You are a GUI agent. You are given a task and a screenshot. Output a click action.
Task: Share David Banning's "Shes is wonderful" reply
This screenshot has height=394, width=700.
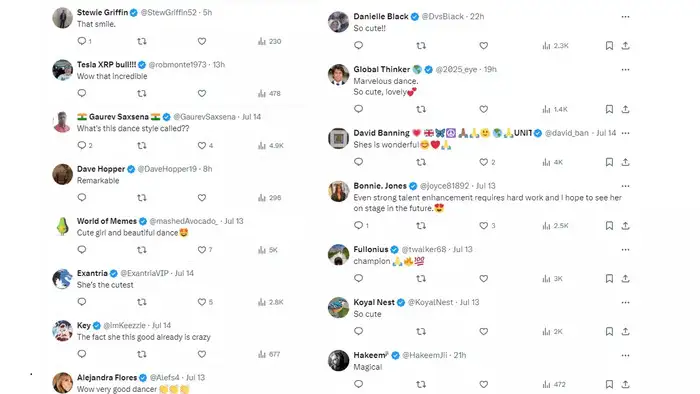(625, 162)
